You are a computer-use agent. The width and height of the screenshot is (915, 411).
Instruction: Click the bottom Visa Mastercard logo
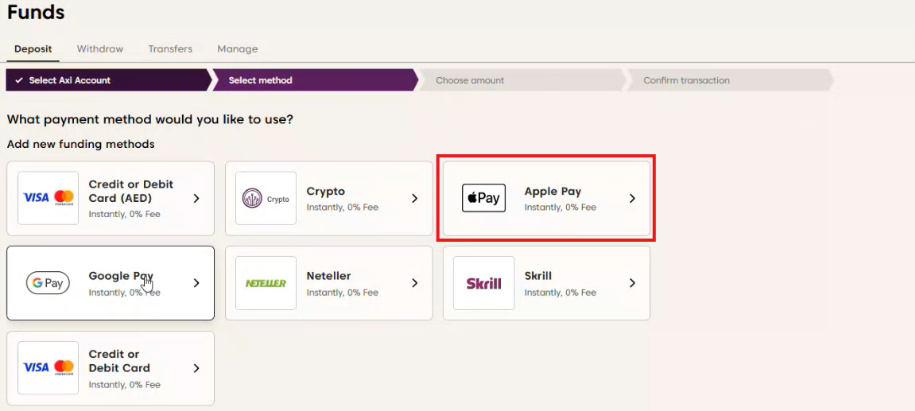[49, 367]
